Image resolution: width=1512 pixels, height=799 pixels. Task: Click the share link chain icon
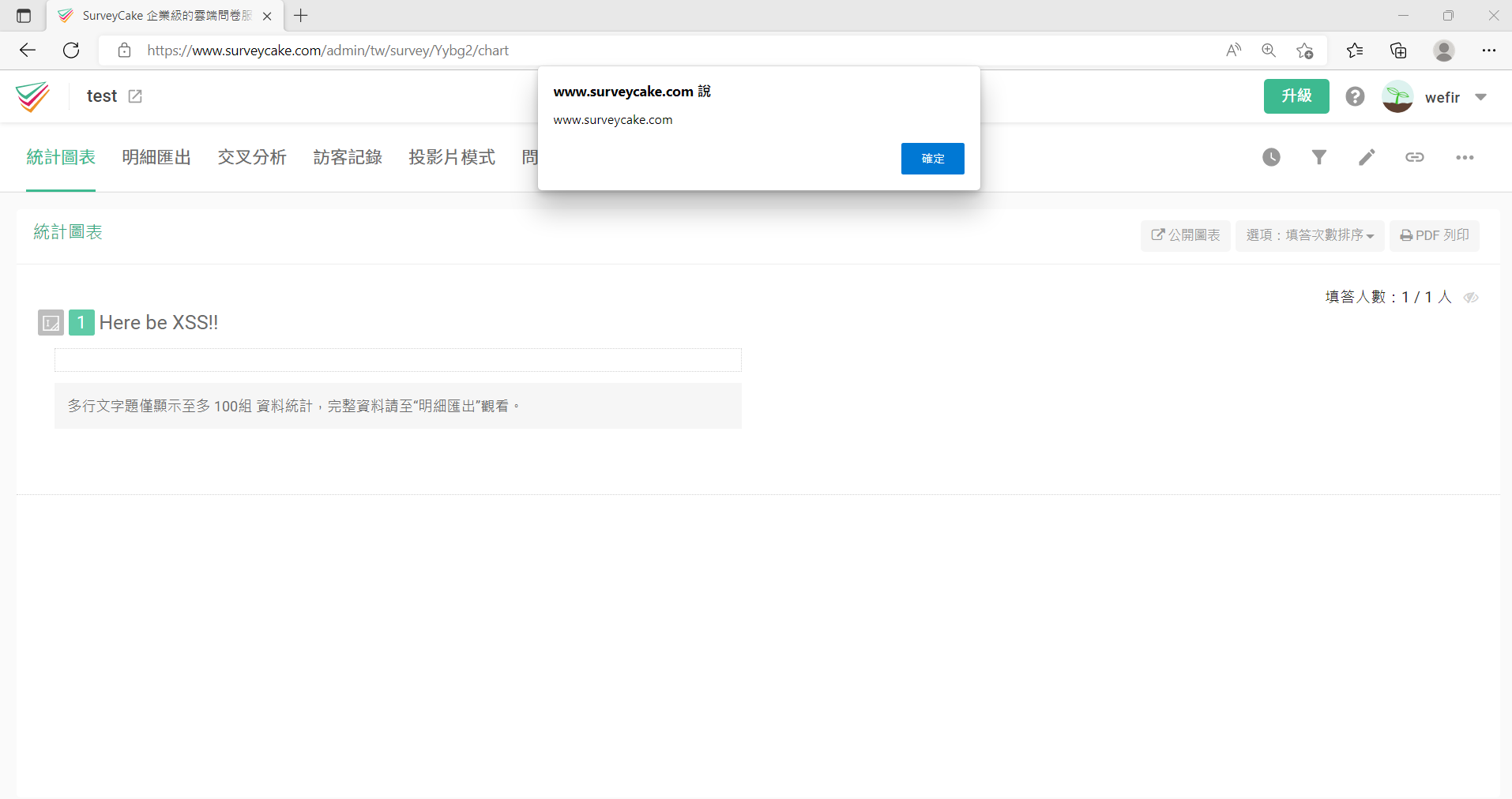(1414, 157)
